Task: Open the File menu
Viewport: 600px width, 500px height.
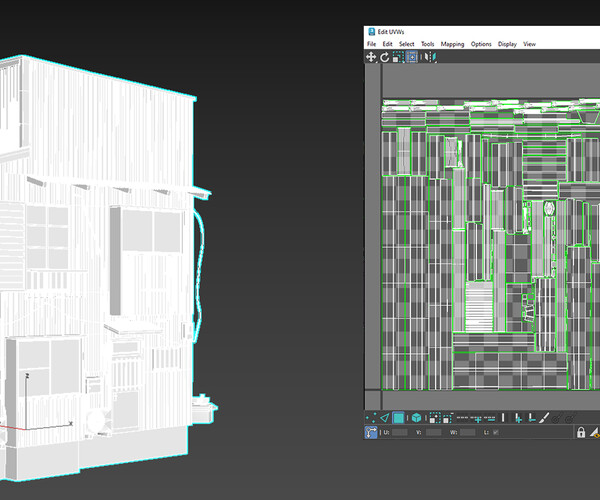Action: click(x=372, y=44)
